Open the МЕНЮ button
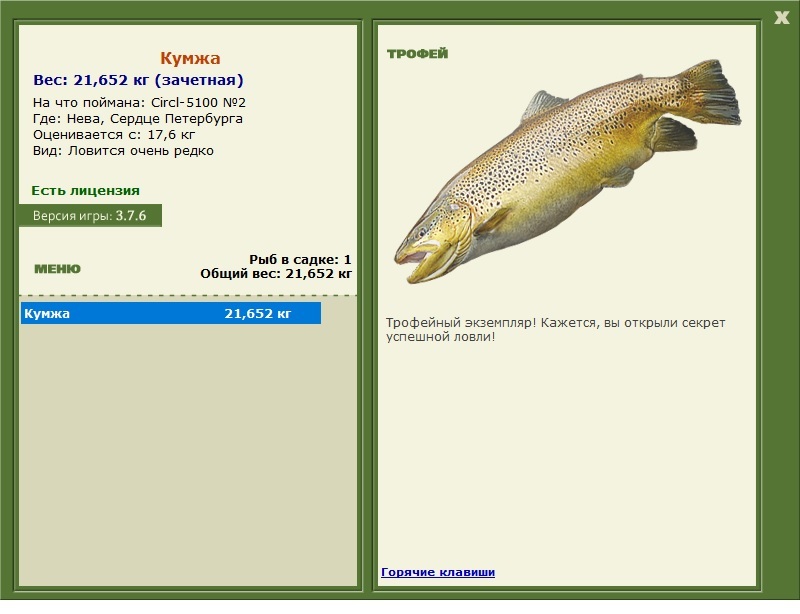The width and height of the screenshot is (800, 614). [57, 269]
